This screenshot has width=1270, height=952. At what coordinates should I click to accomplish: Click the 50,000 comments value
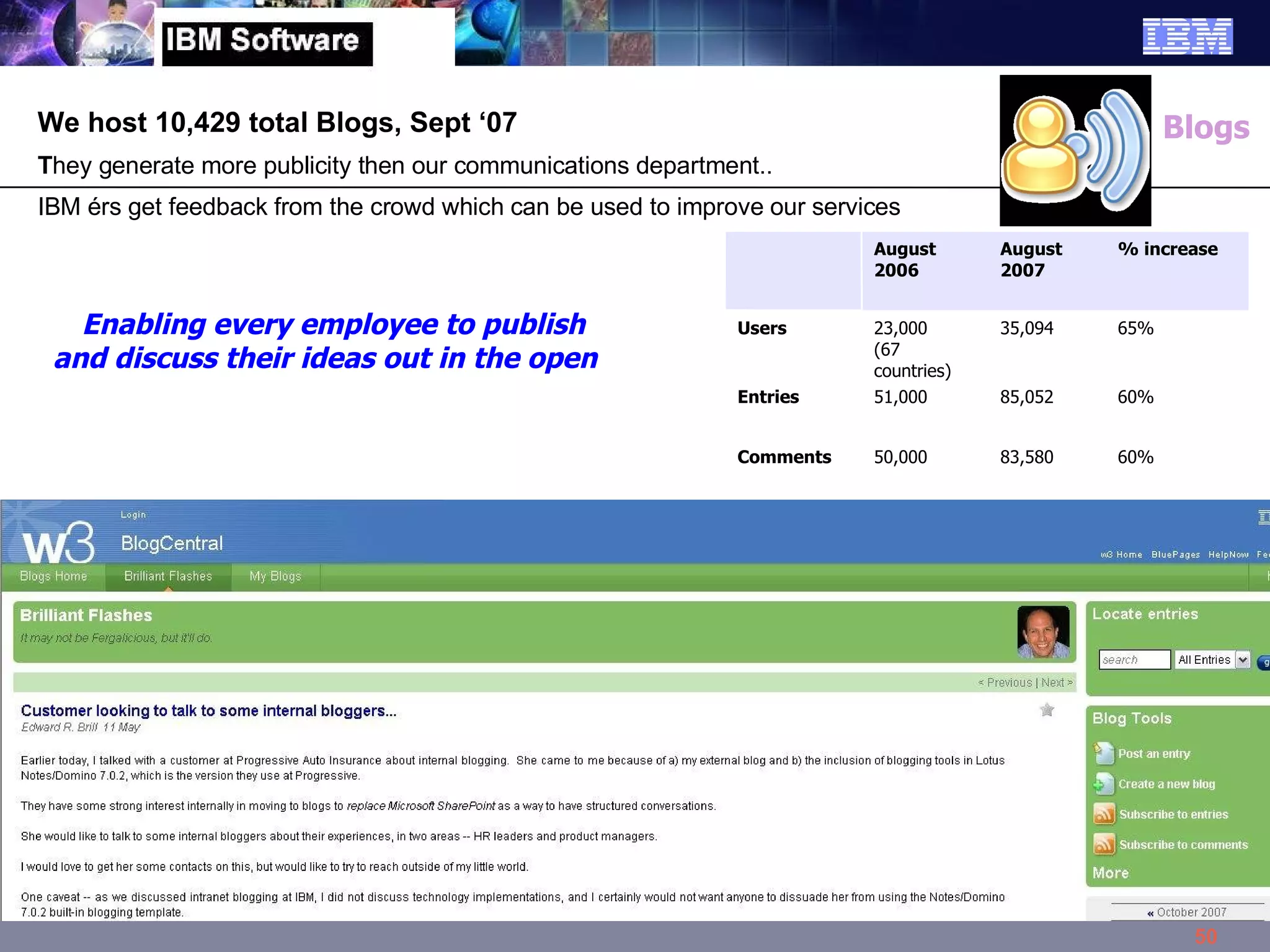900,457
